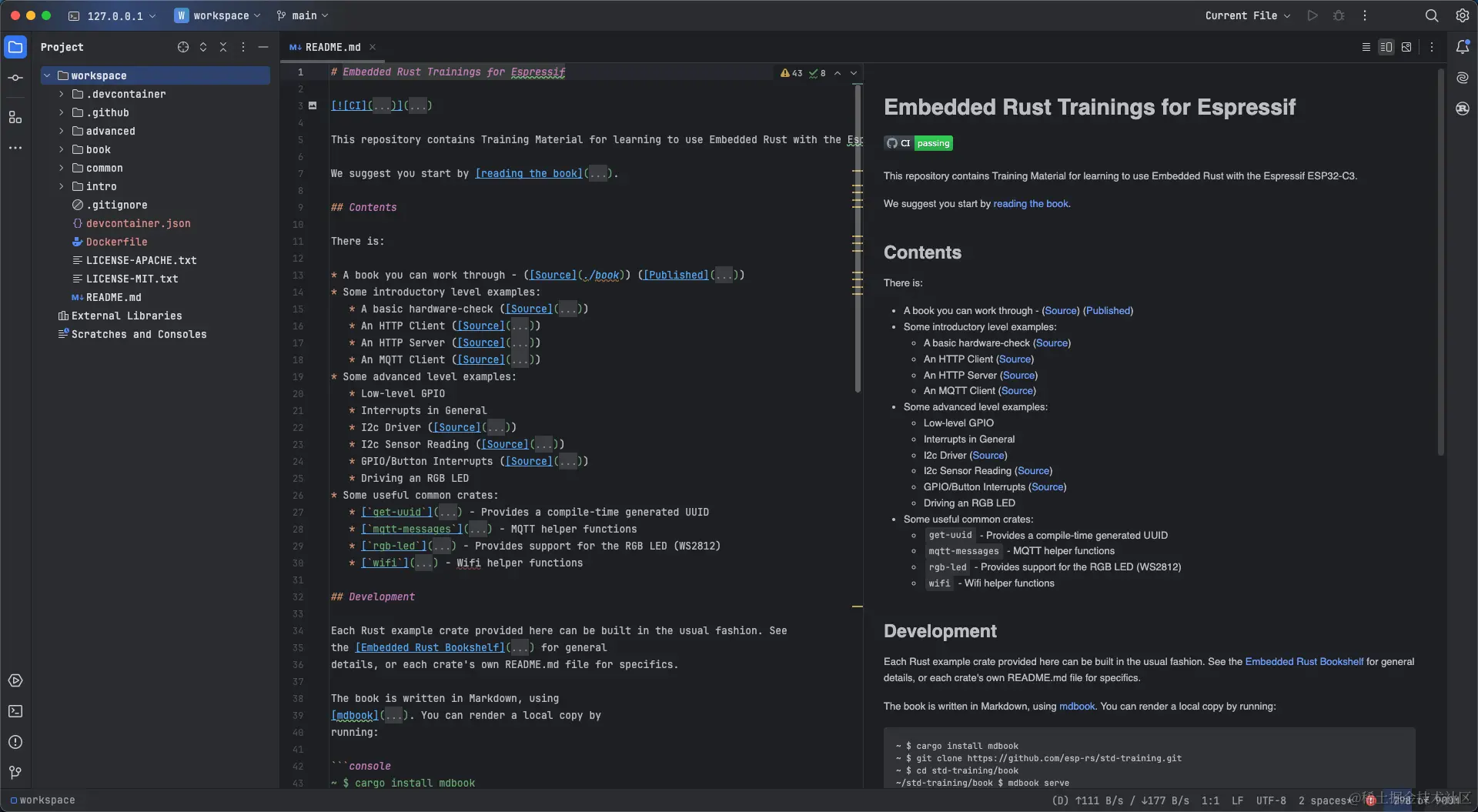Expand all items in Project panel
The image size is (1478, 812).
point(203,47)
